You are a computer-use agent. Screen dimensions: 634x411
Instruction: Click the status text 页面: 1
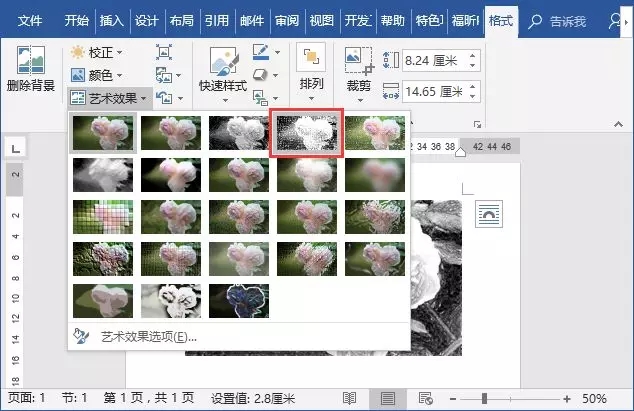(x=27, y=398)
